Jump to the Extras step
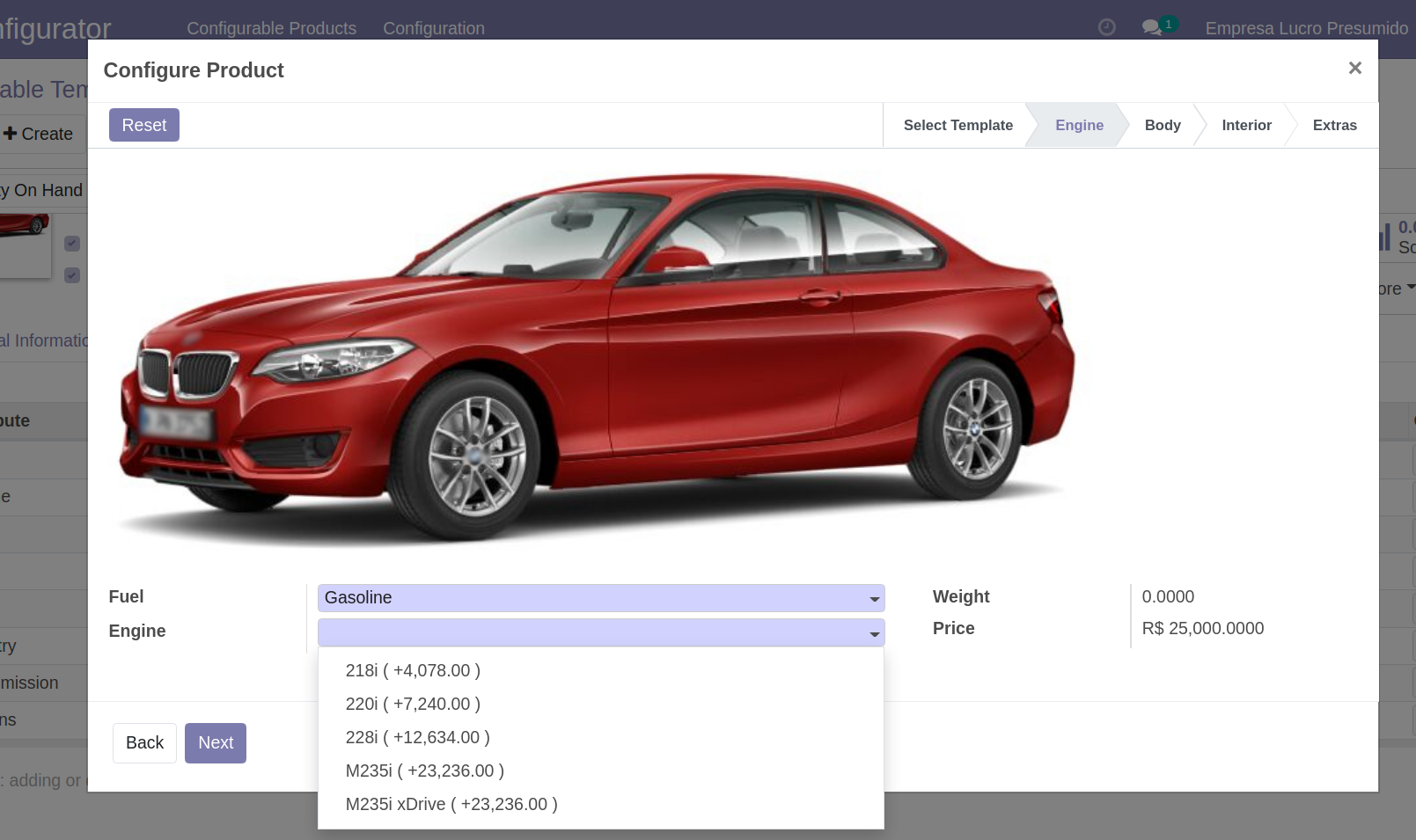1416x840 pixels. tap(1333, 125)
